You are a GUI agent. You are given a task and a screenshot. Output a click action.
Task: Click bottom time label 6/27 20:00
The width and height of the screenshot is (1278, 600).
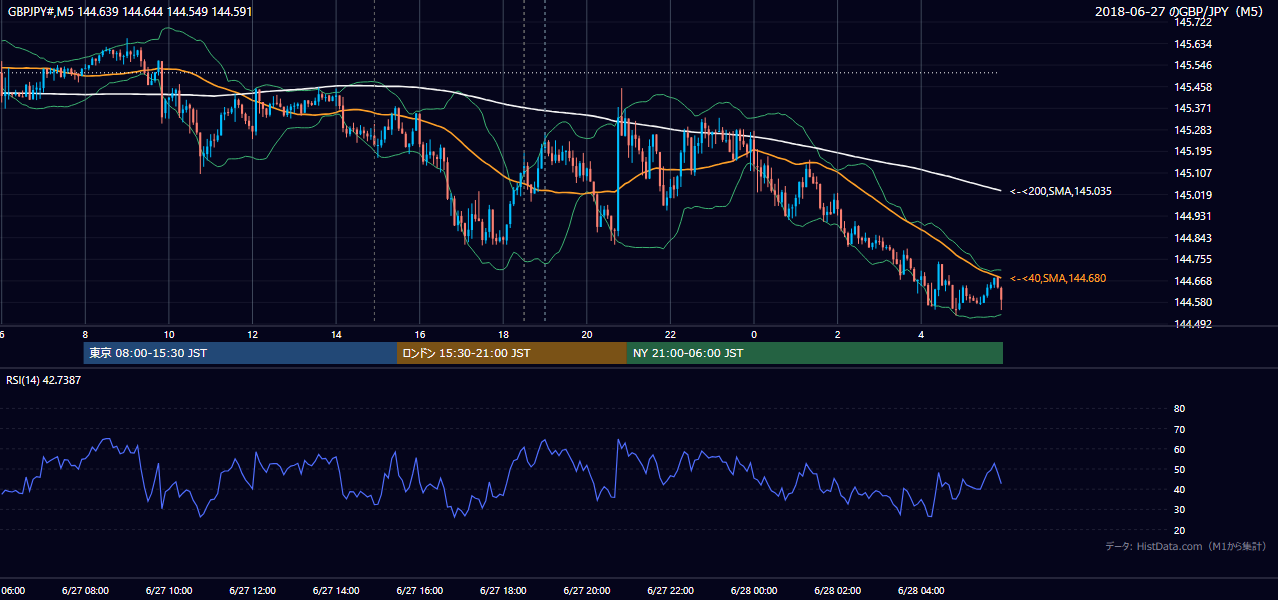[x=586, y=591]
